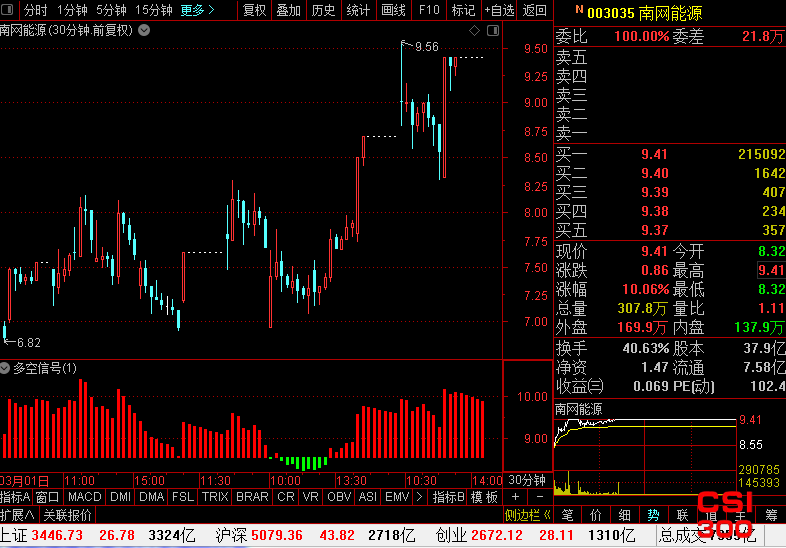
Task: Show more indicators with > arrow
Action: pyautogui.click(x=420, y=497)
